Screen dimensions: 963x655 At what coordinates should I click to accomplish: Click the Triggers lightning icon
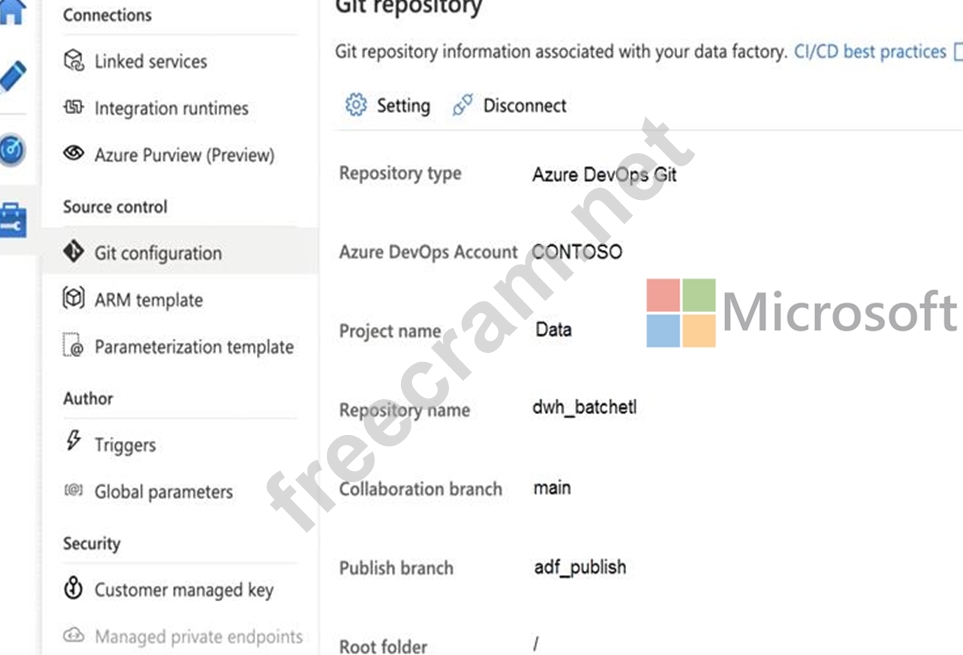pyautogui.click(x=74, y=442)
